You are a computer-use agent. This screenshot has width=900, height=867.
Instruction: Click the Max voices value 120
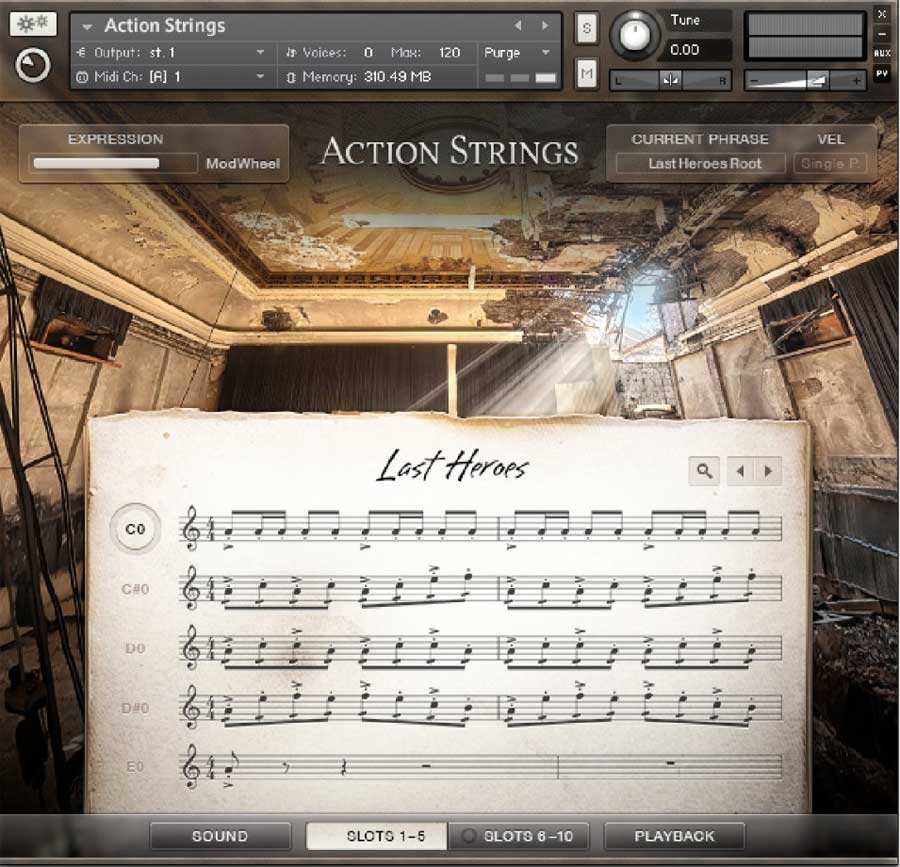coord(449,53)
